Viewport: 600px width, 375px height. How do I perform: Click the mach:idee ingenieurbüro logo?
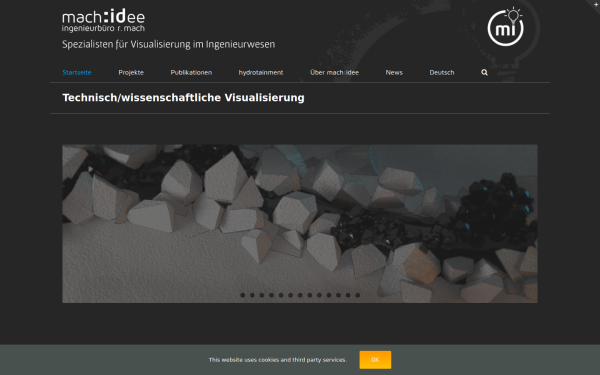(x=103, y=20)
